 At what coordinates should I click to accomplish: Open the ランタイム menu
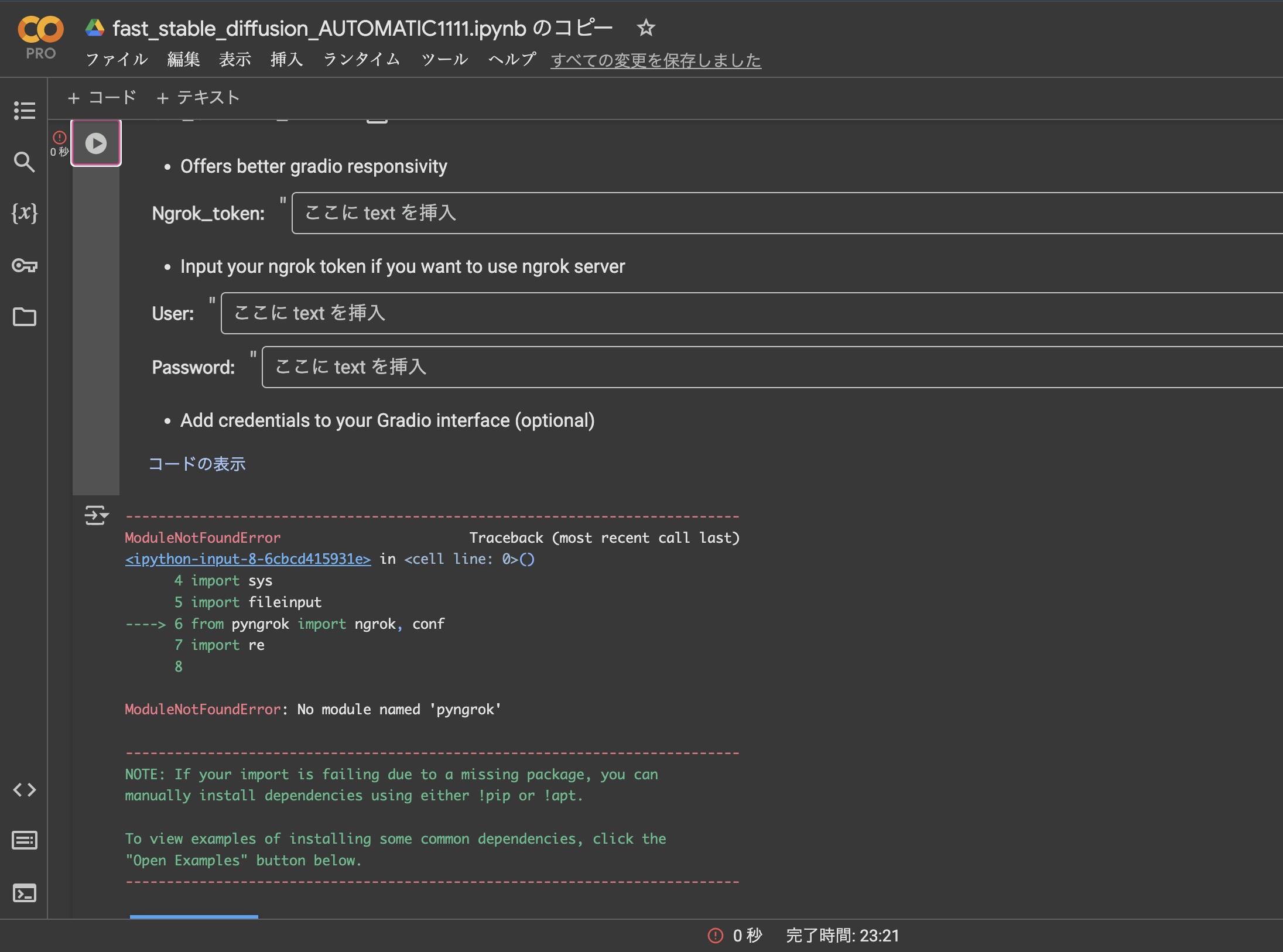coord(362,60)
